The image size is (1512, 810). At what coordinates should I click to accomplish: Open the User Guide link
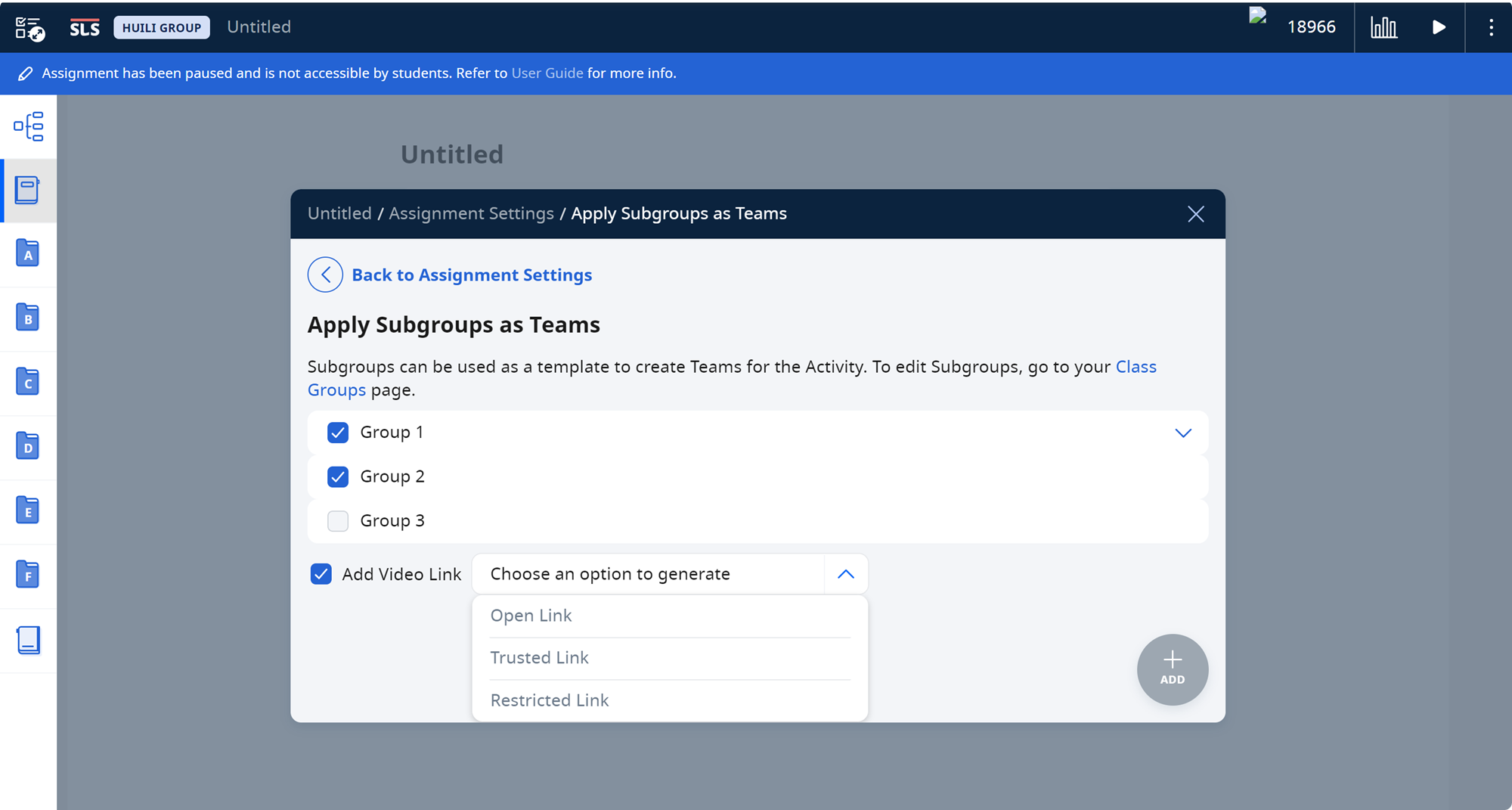(x=547, y=73)
